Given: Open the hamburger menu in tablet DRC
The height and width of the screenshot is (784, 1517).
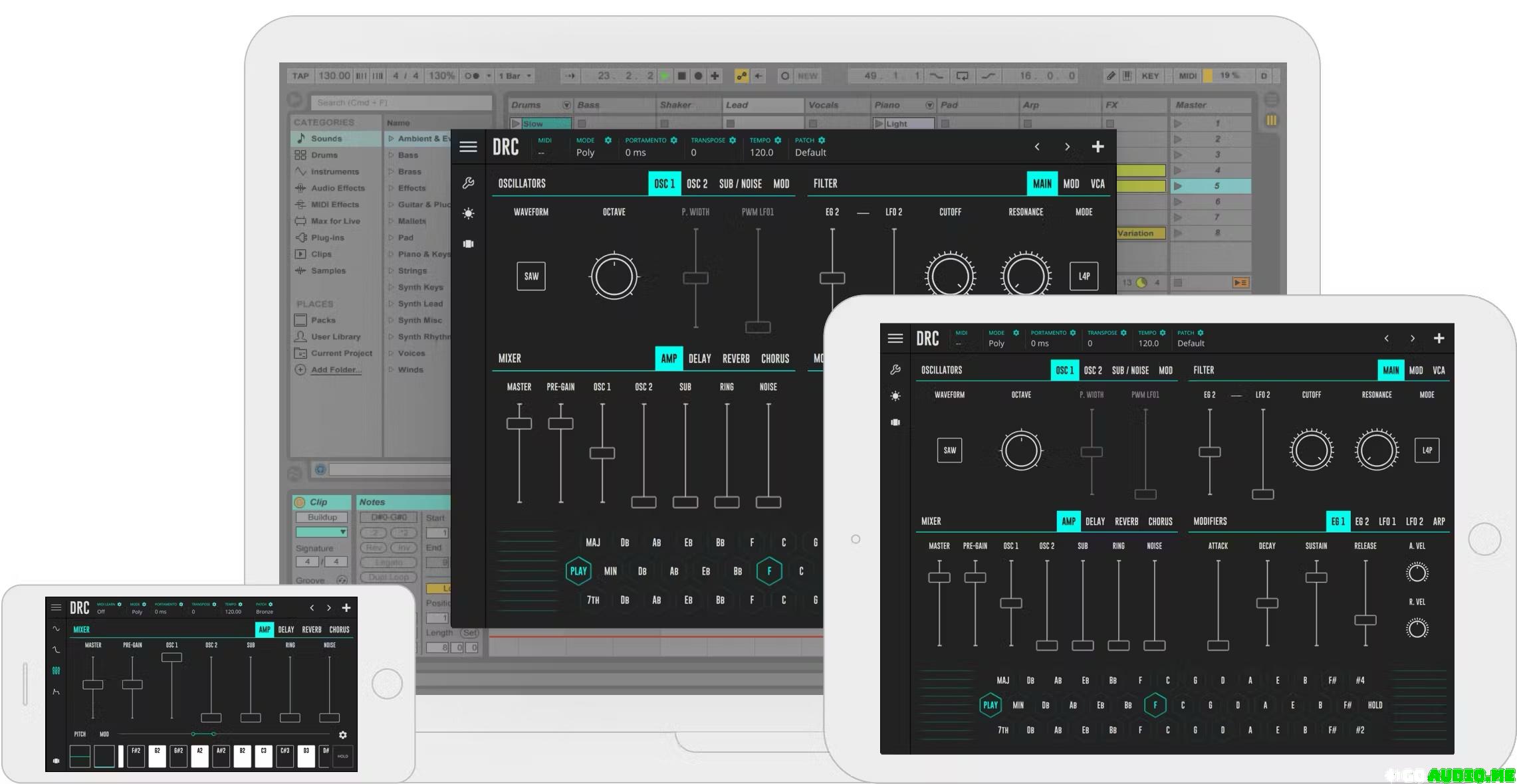Looking at the screenshot, I should click(895, 338).
